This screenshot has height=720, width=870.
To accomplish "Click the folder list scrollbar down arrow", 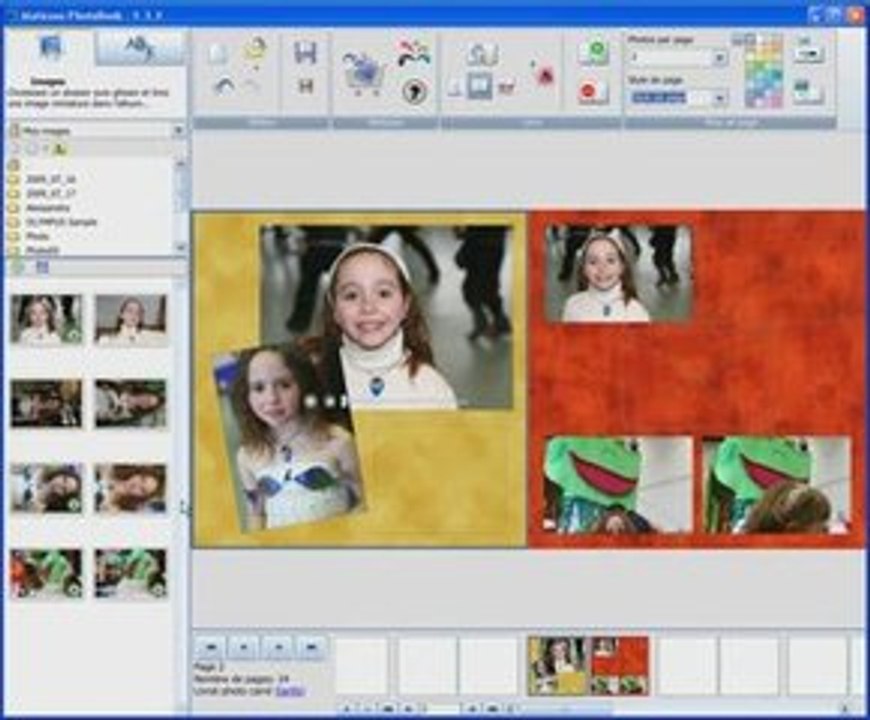I will tap(180, 248).
